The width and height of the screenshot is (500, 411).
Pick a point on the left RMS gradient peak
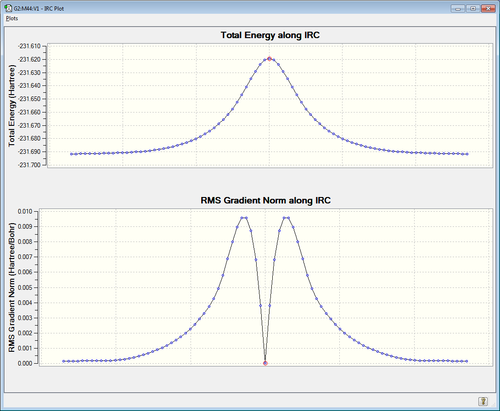pos(244,218)
